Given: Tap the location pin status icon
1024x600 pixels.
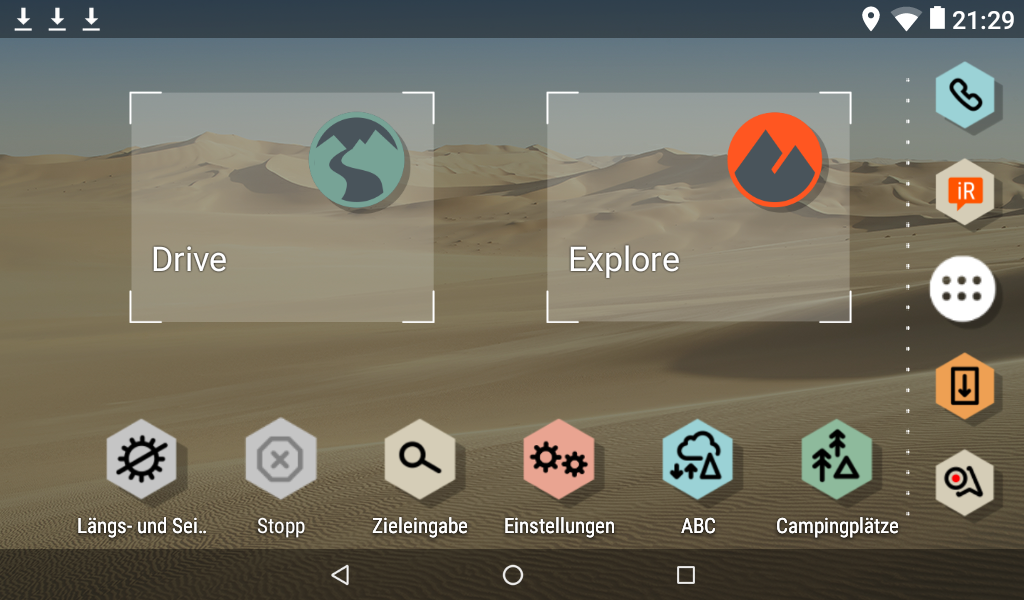Looking at the screenshot, I should tap(871, 19).
